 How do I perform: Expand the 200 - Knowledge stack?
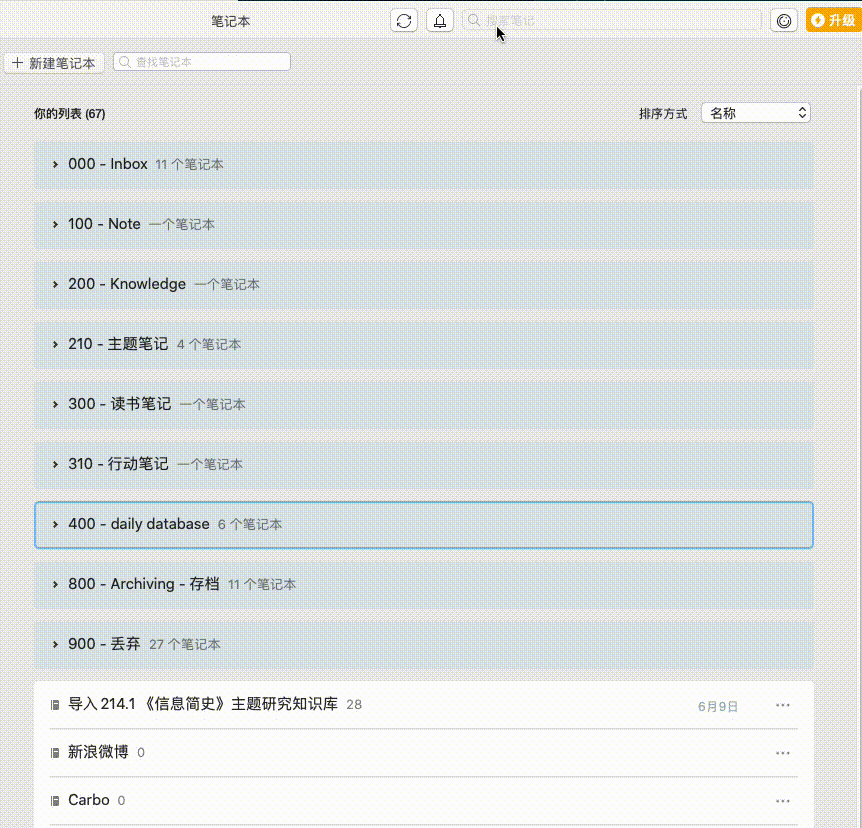click(55, 284)
